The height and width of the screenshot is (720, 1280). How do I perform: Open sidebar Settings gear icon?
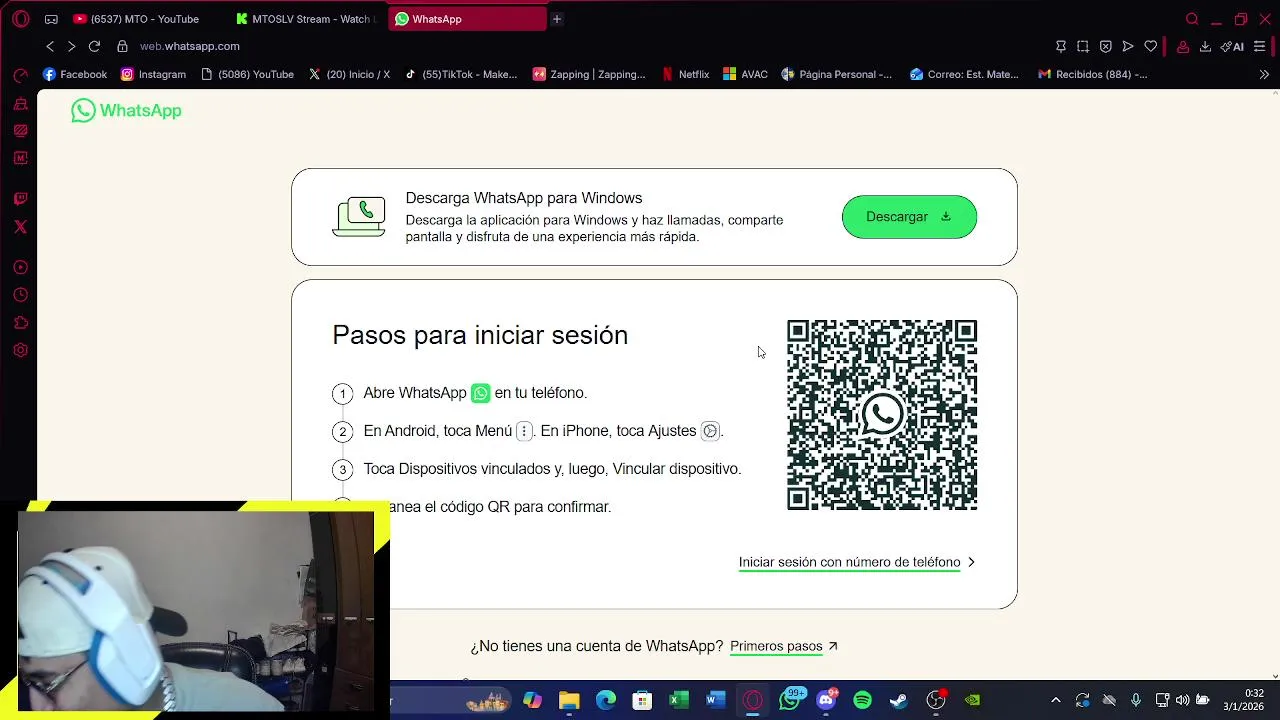tap(20, 350)
